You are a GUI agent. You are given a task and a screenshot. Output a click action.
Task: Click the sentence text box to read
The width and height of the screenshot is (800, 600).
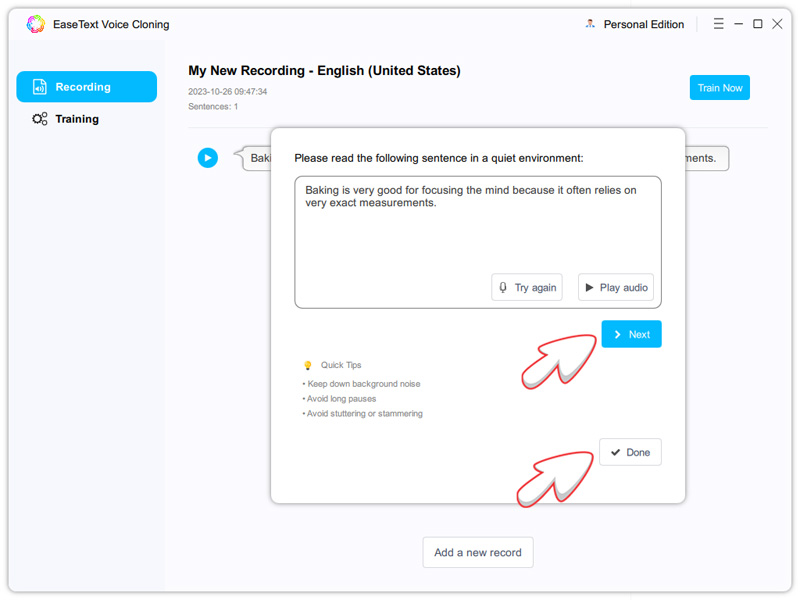(478, 242)
